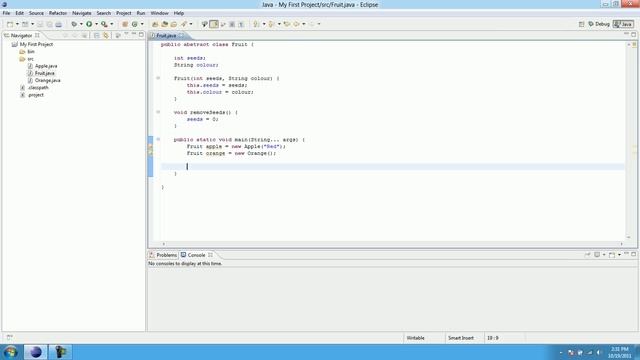Click the Collapse All icon in Navigator

coord(97,36)
